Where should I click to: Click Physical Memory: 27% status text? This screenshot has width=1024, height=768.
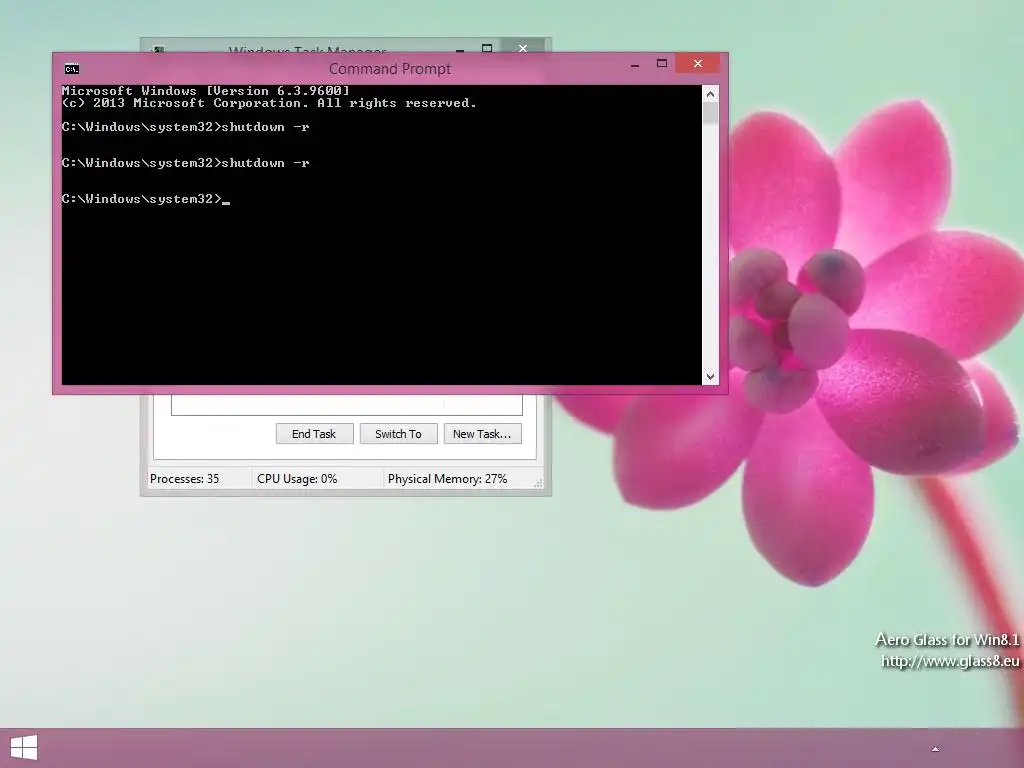click(x=447, y=479)
